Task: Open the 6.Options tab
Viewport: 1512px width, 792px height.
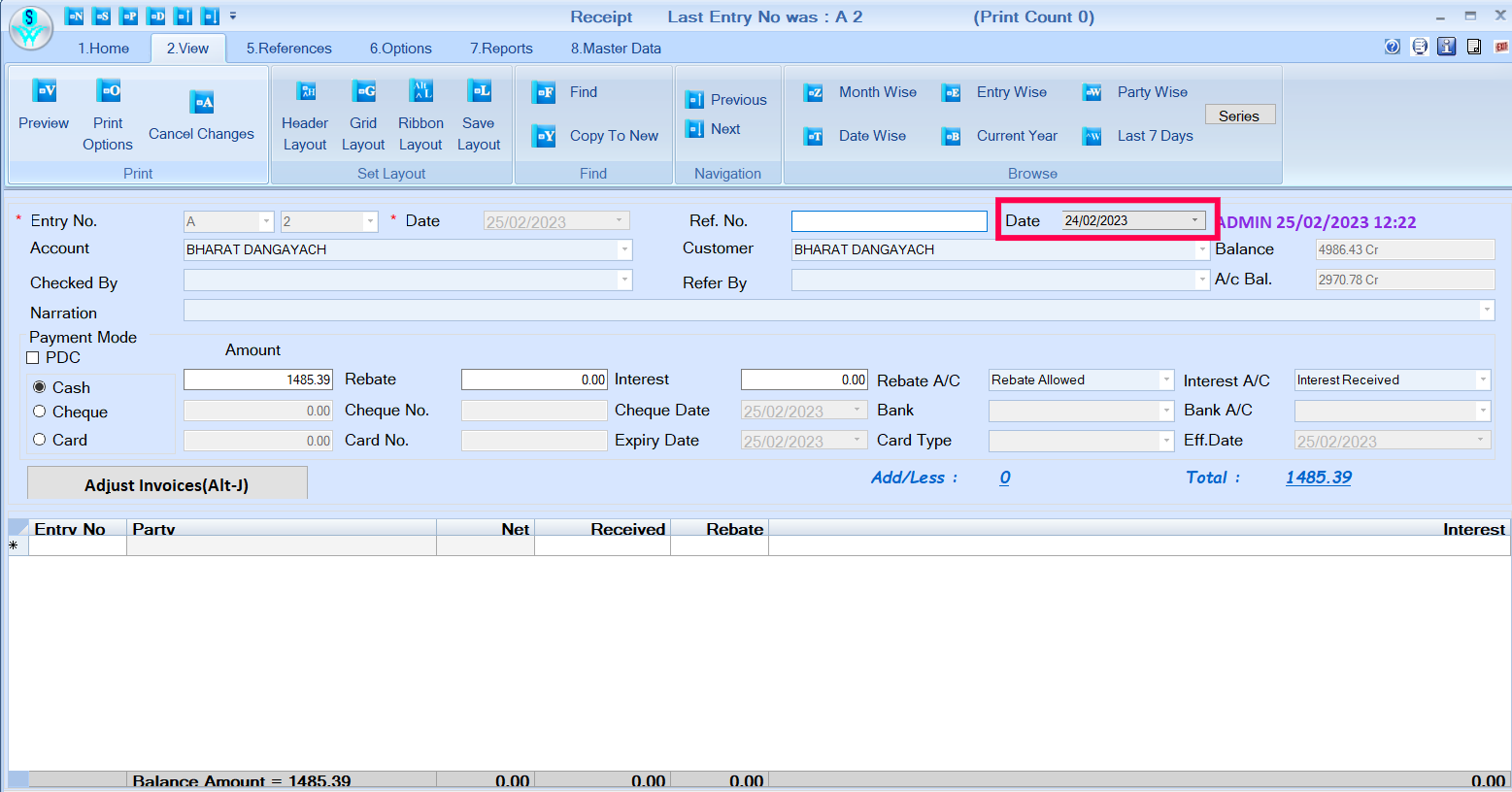Action: click(400, 49)
